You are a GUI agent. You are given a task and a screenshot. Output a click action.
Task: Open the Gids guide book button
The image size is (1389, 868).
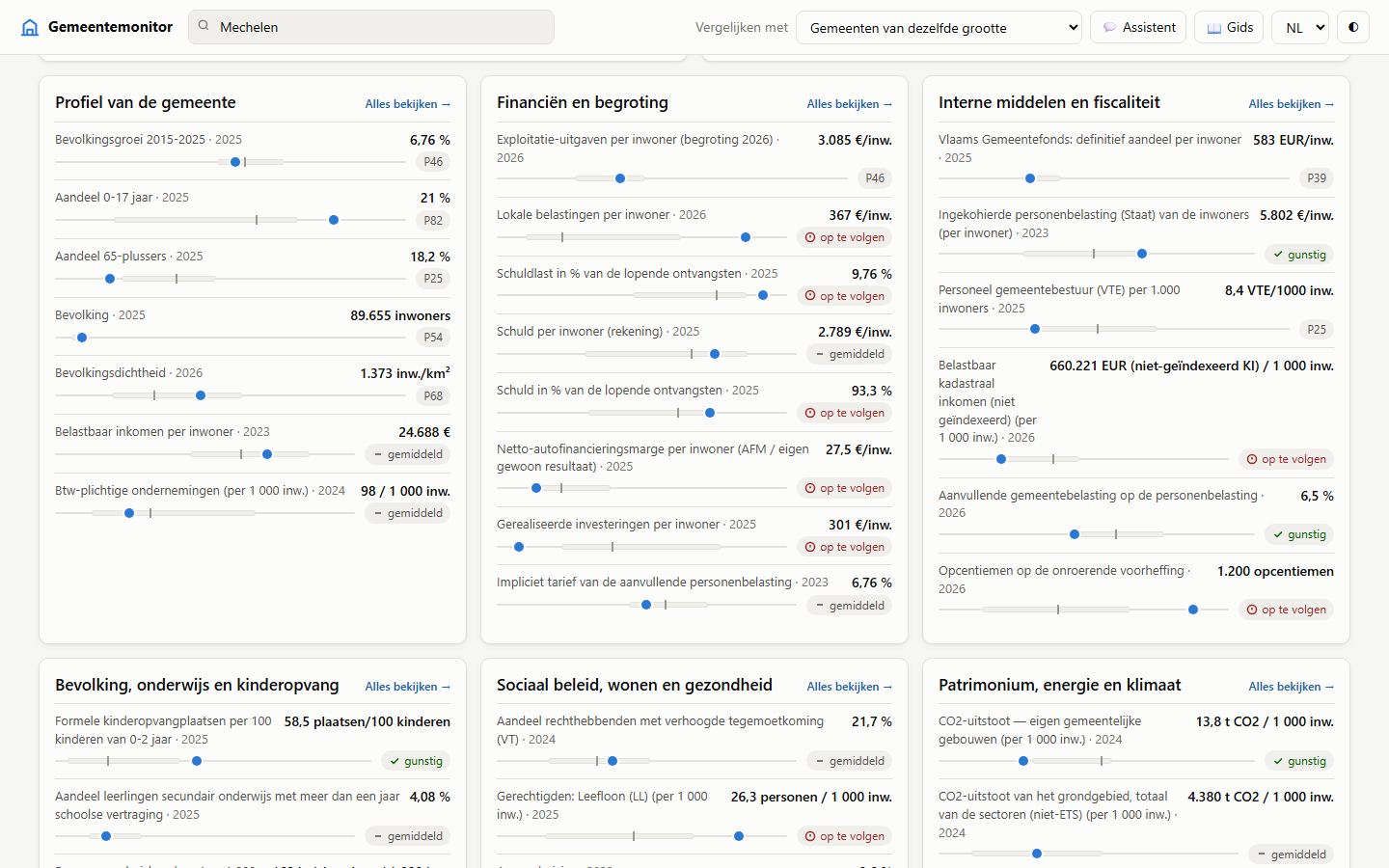(x=1229, y=27)
